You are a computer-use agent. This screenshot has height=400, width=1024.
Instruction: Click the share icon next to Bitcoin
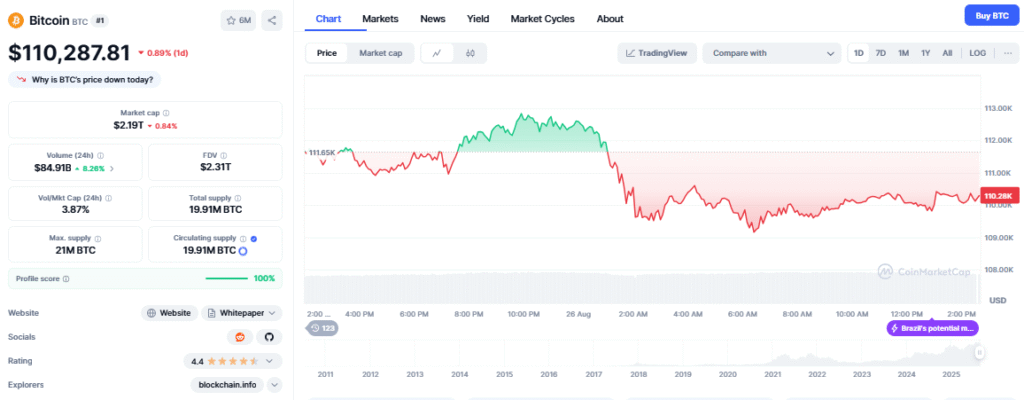pos(273,20)
